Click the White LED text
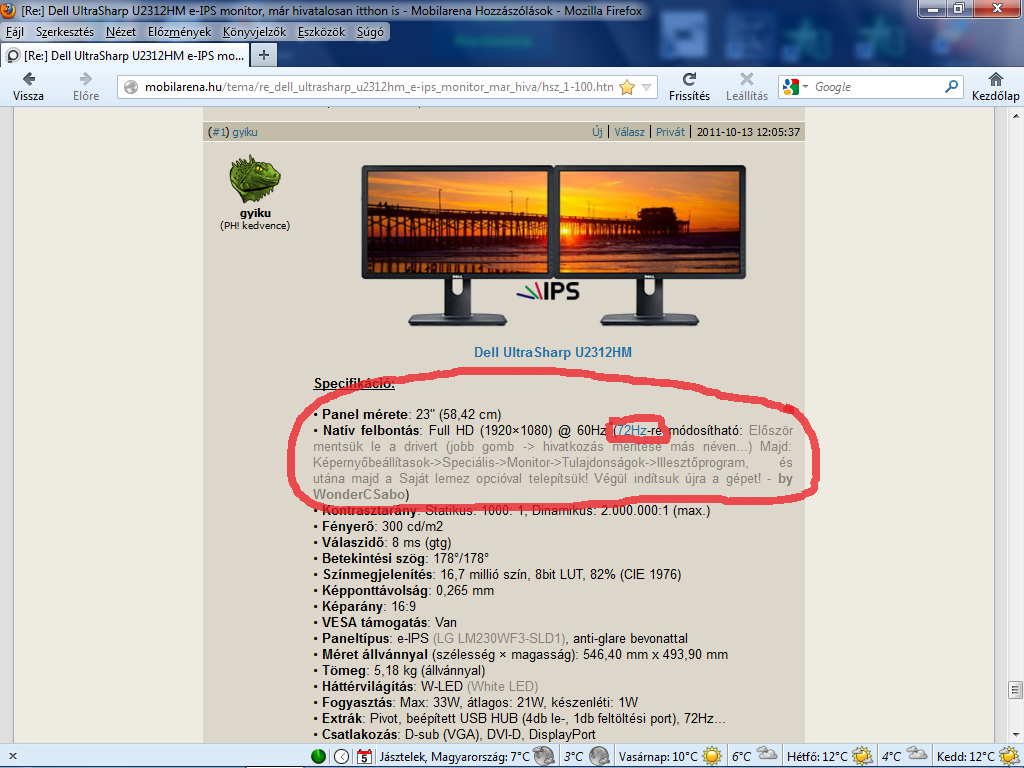 502,686
